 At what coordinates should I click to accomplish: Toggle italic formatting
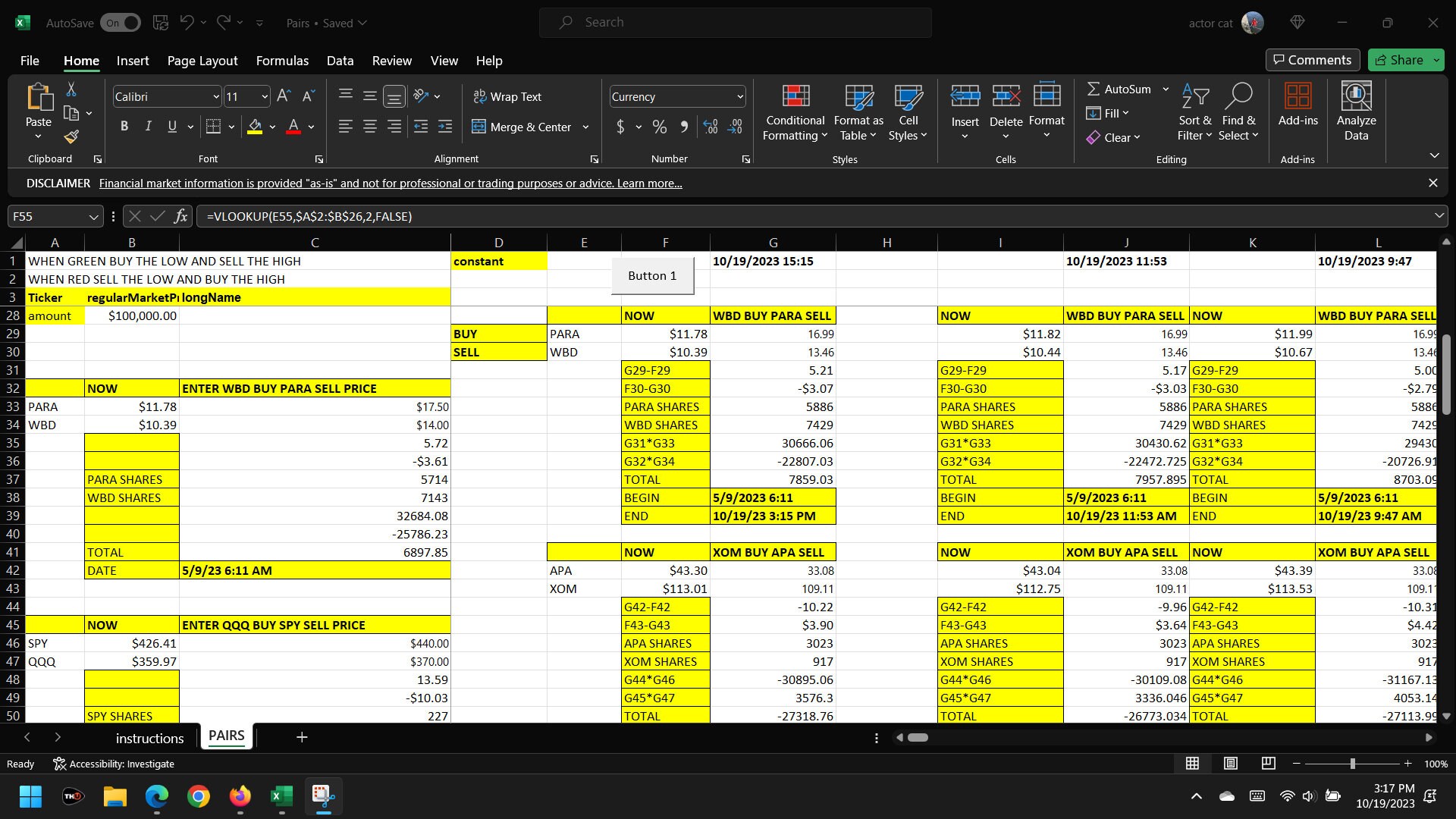[x=149, y=126]
